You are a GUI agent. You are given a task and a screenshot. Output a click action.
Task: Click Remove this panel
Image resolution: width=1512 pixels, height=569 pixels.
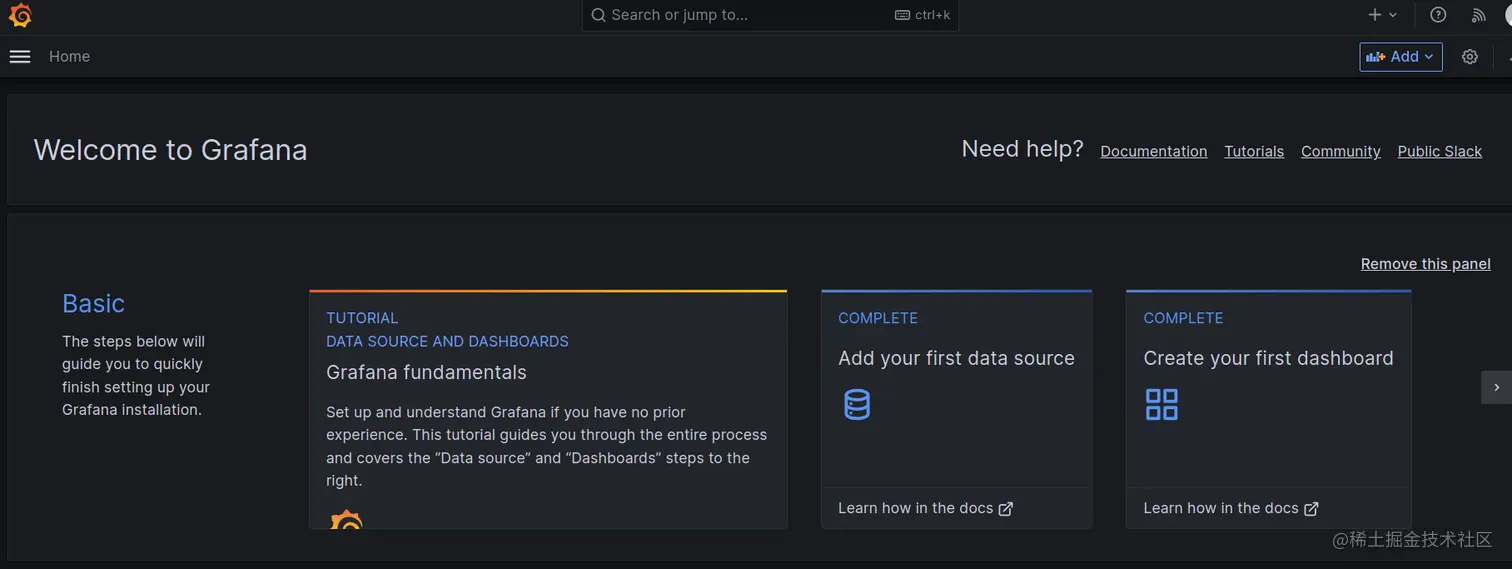[1425, 264]
